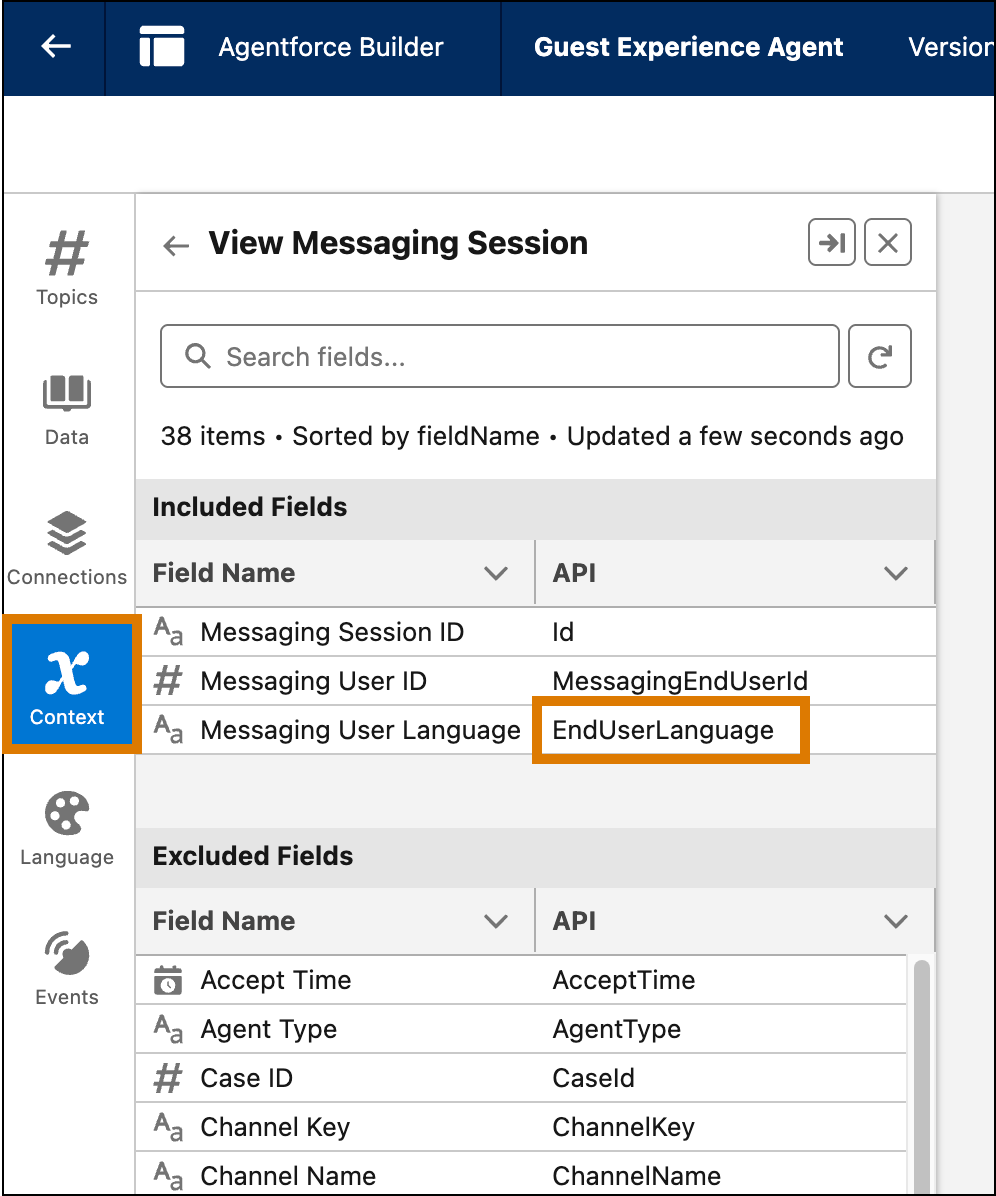
Task: Click the AcceptTime API value
Action: (623, 980)
